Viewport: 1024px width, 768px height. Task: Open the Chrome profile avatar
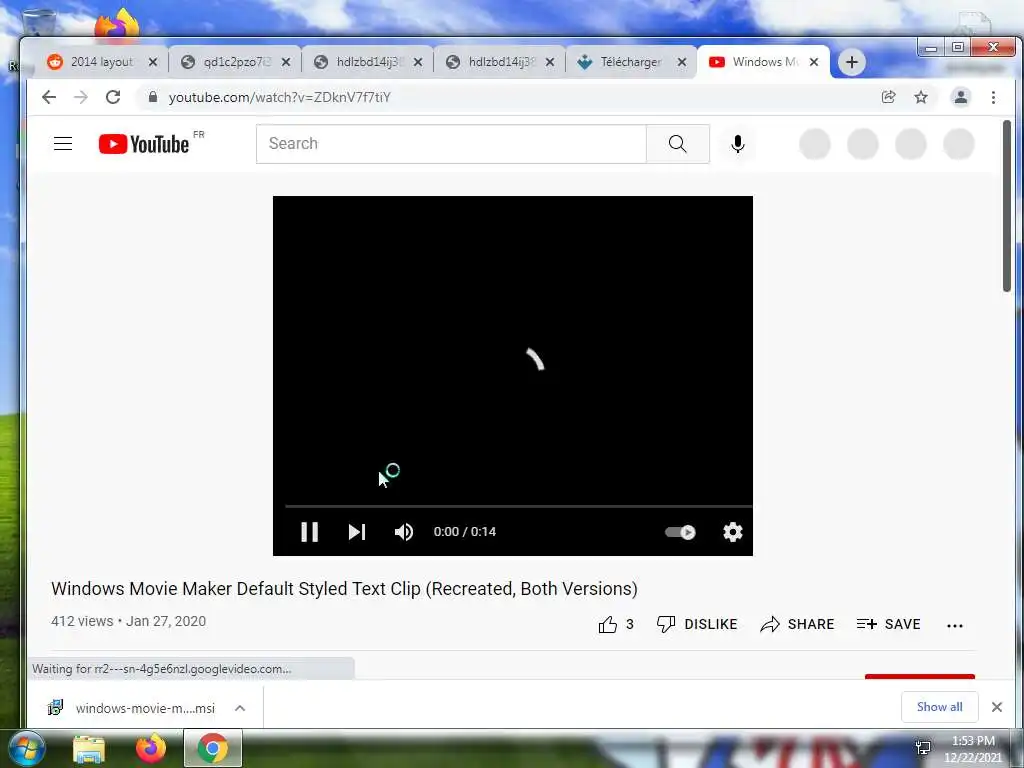[961, 97]
